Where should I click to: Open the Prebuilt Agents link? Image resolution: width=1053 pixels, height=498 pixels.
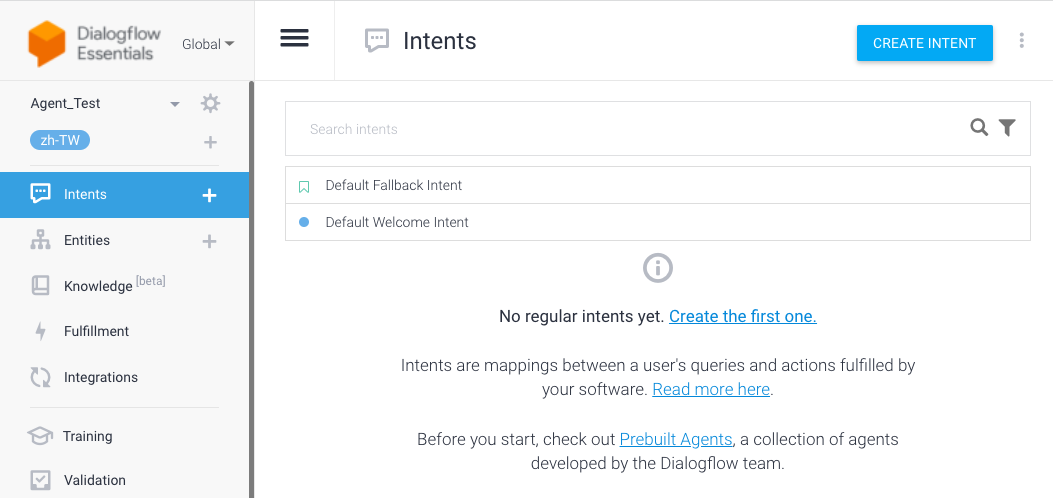[676, 440]
